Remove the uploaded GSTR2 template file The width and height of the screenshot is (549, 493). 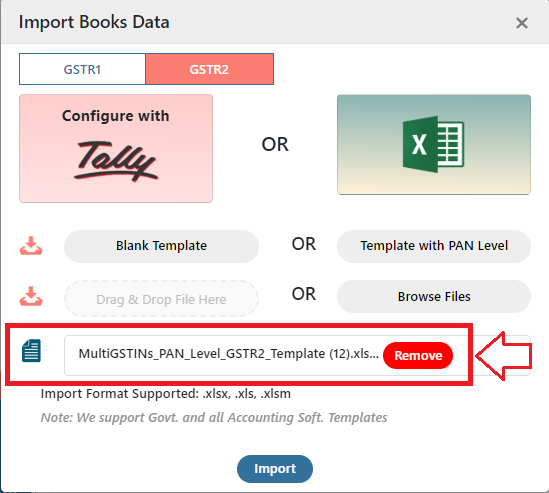click(x=418, y=355)
